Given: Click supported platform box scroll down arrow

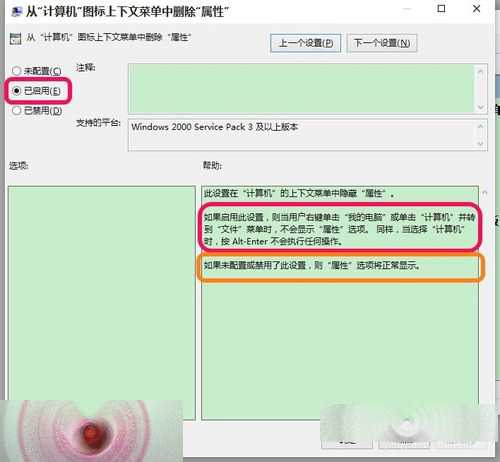Looking at the screenshot, I should 480,144.
